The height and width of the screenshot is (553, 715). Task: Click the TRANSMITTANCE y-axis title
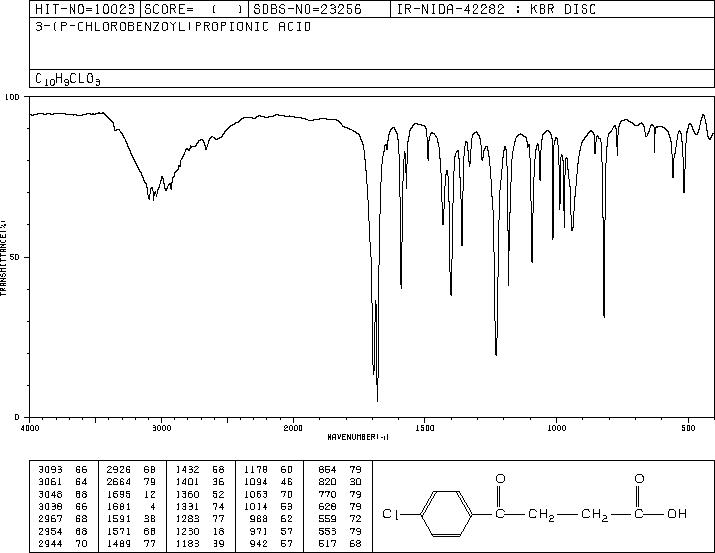[x=3, y=258]
